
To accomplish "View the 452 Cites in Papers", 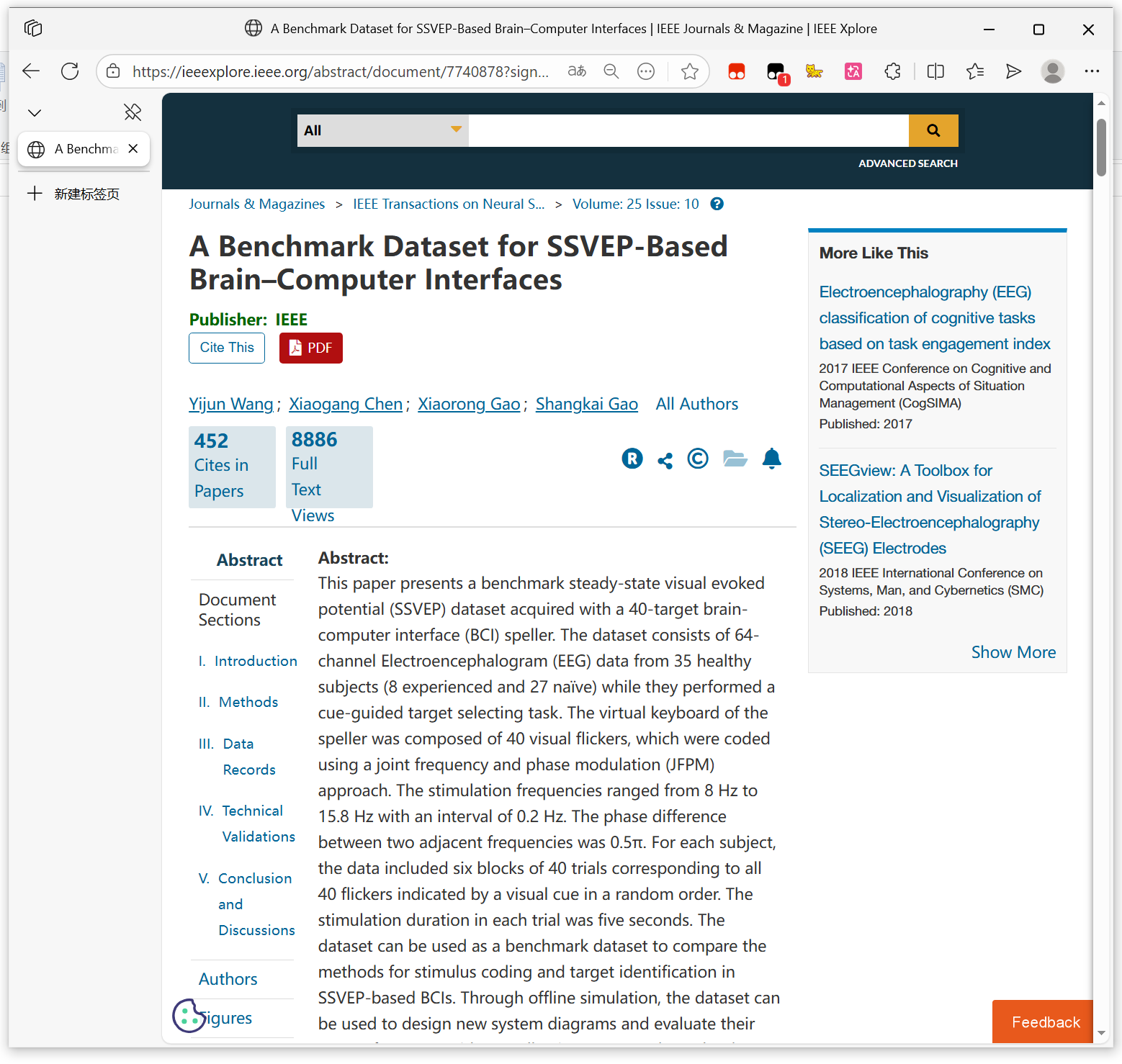I will coord(232,466).
